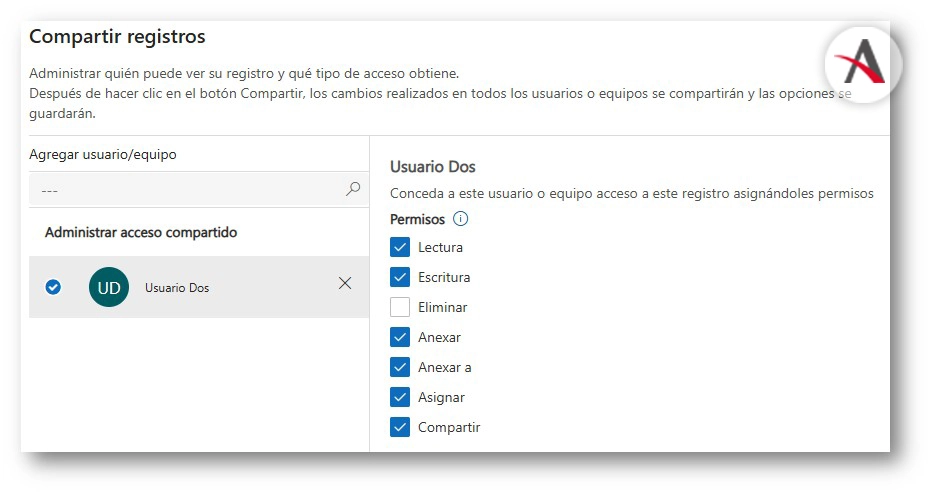Click the Permisos label text
932x494 pixels.
pos(417,219)
